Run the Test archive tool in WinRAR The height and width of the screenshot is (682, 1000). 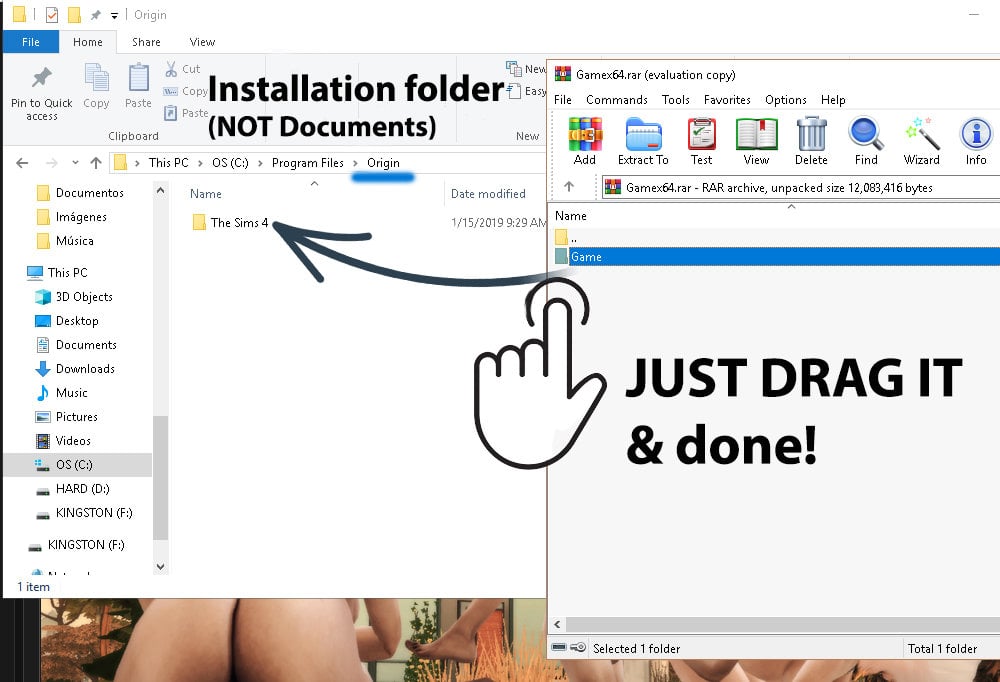pos(702,141)
